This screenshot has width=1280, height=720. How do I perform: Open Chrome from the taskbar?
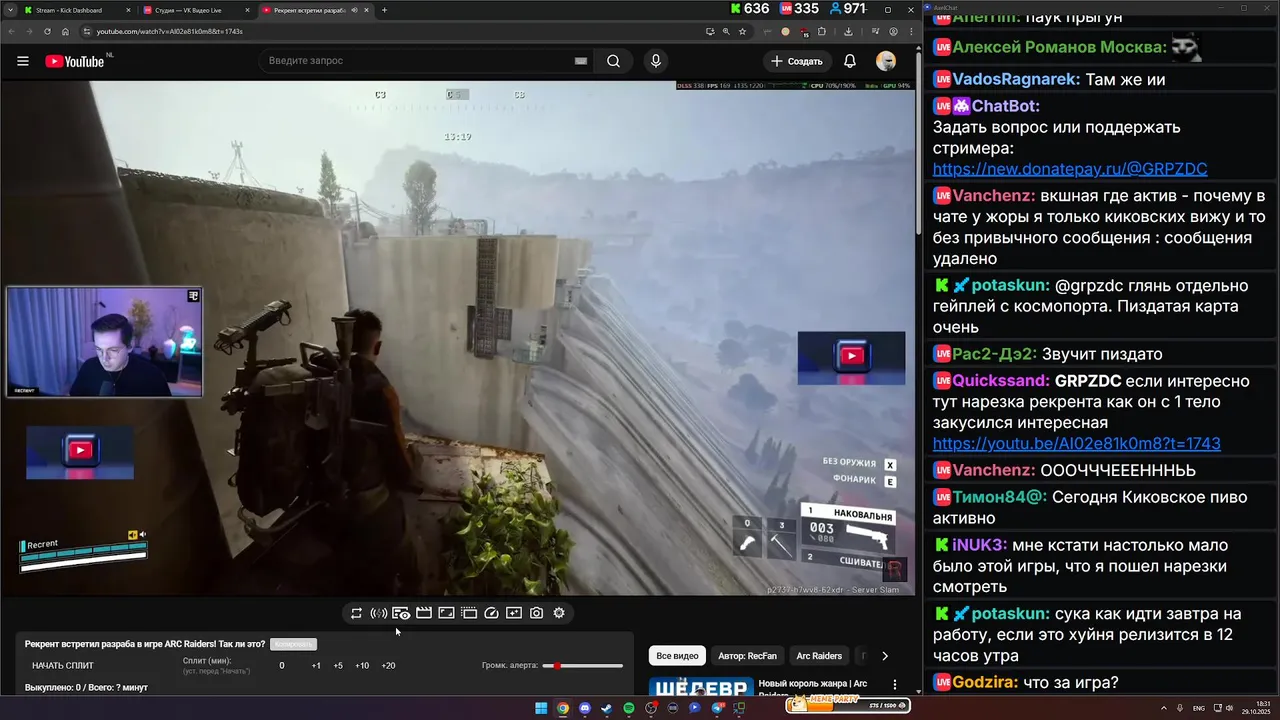coord(563,708)
